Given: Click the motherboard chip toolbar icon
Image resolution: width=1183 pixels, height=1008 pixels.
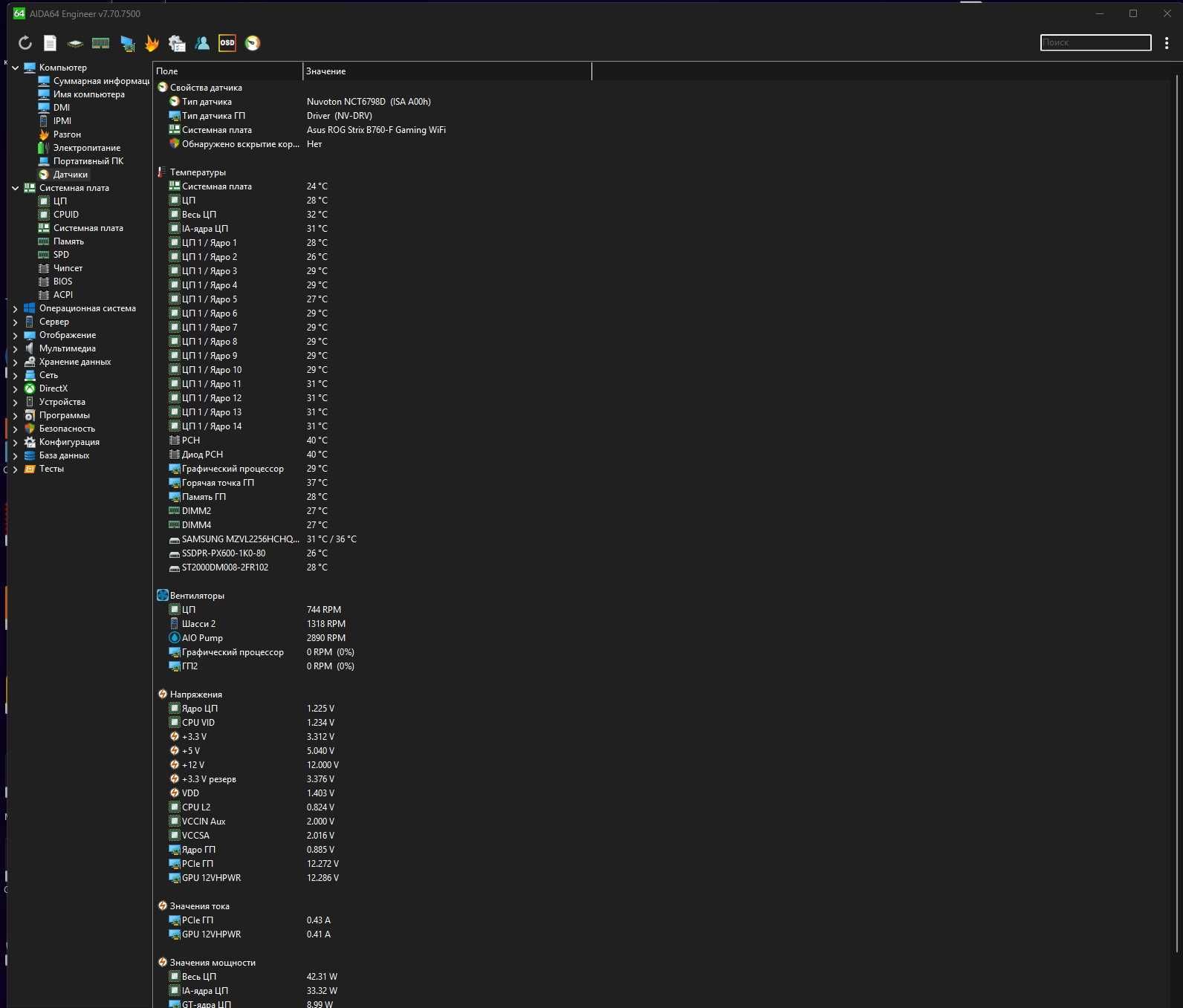Looking at the screenshot, I should point(75,43).
